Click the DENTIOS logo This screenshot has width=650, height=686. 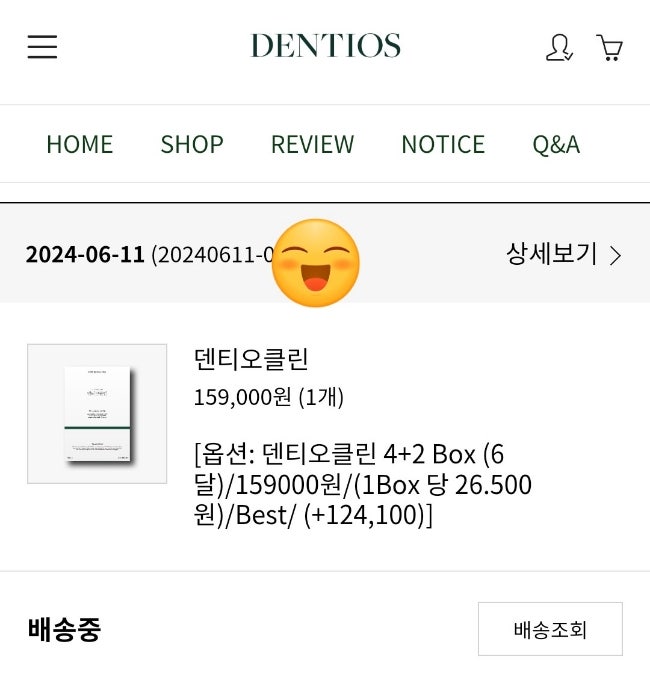click(325, 46)
